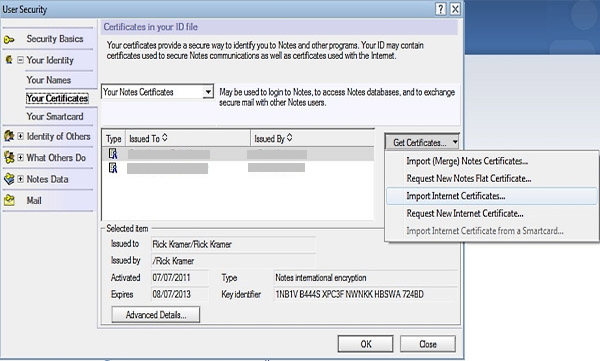The height and width of the screenshot is (361, 600).
Task: Click the Identity of Others icon
Action: point(9,136)
